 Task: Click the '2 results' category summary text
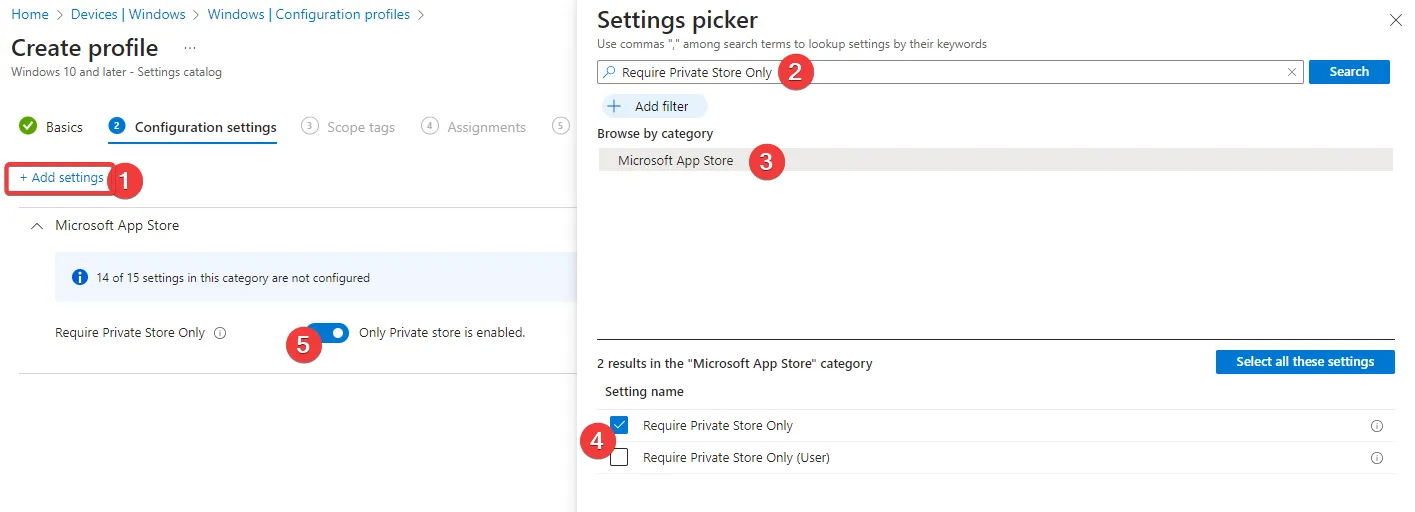point(735,364)
